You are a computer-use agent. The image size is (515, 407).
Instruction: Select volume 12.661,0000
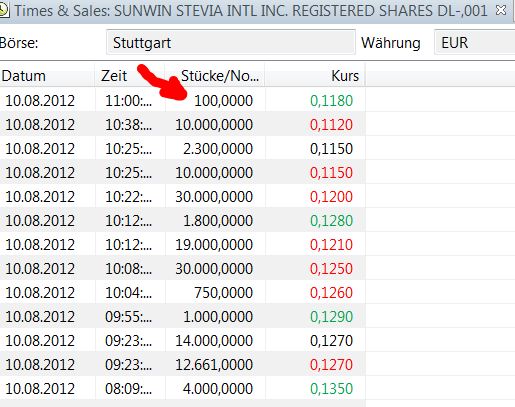click(x=214, y=365)
